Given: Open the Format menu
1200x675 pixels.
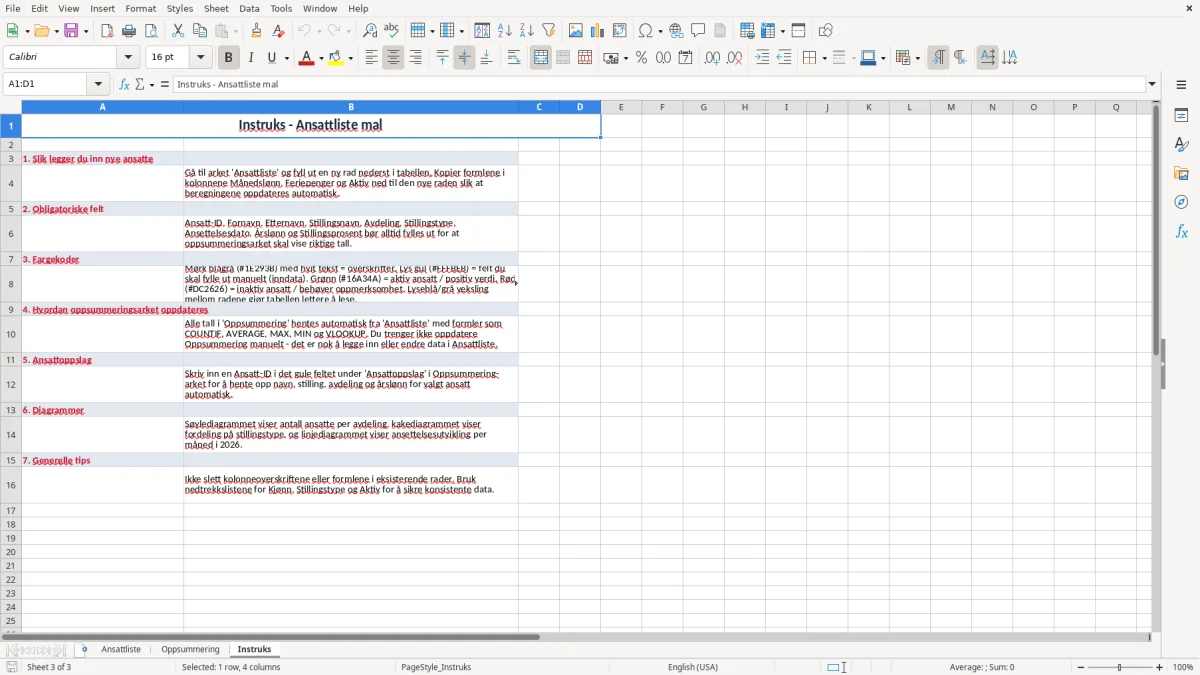Looking at the screenshot, I should coord(140,8).
